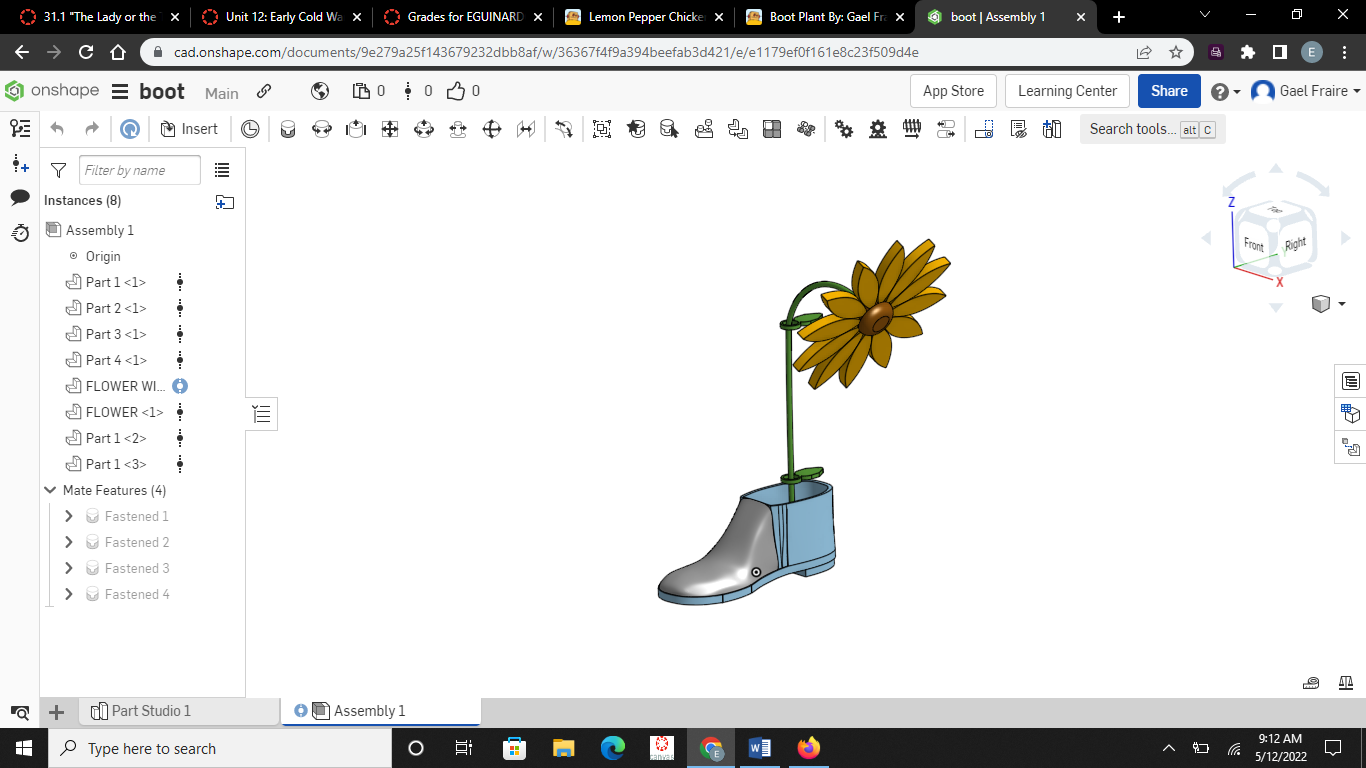Click the Filter by name field

pyautogui.click(x=140, y=170)
